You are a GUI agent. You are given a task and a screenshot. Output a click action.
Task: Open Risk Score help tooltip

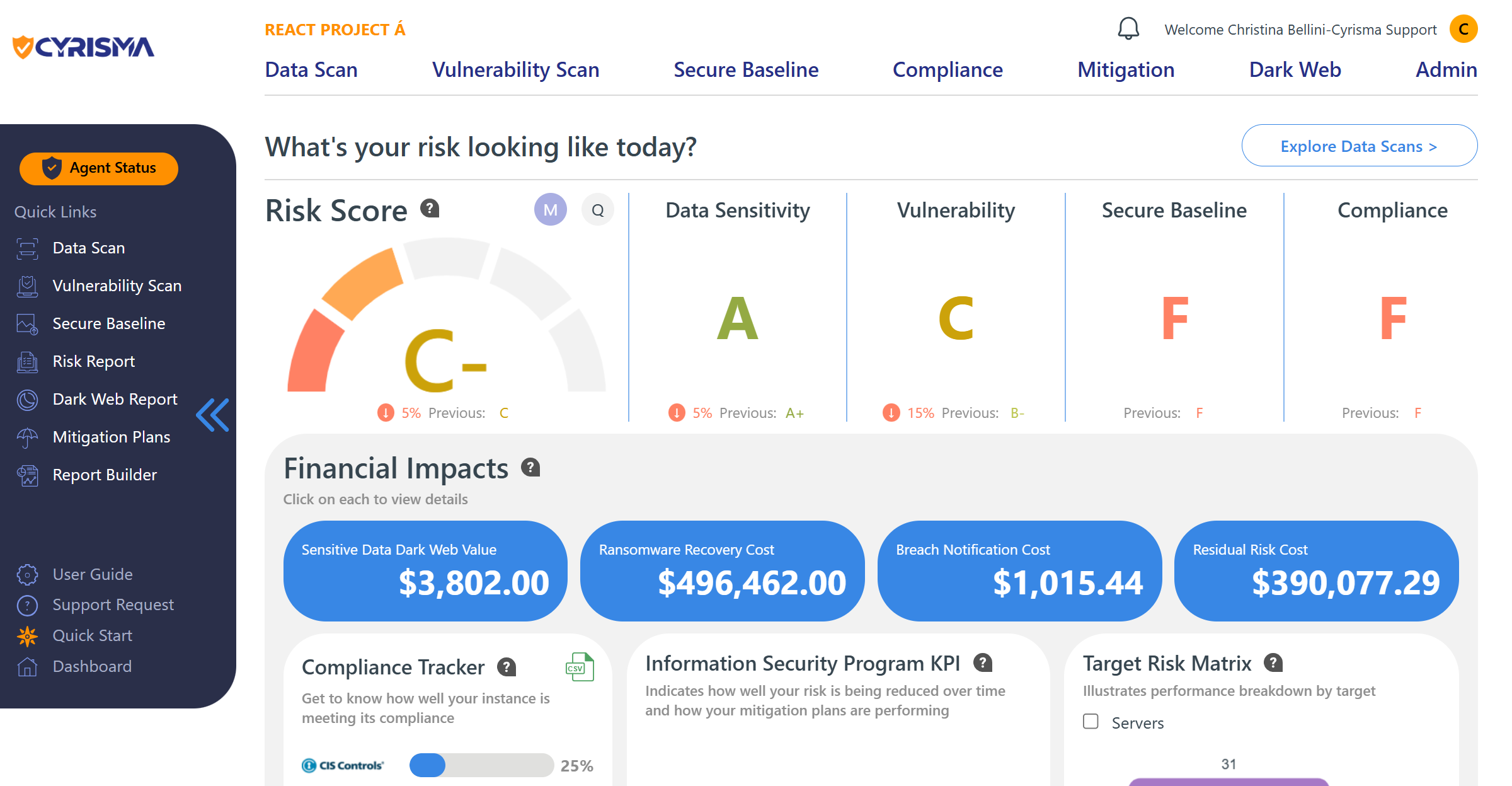(430, 209)
